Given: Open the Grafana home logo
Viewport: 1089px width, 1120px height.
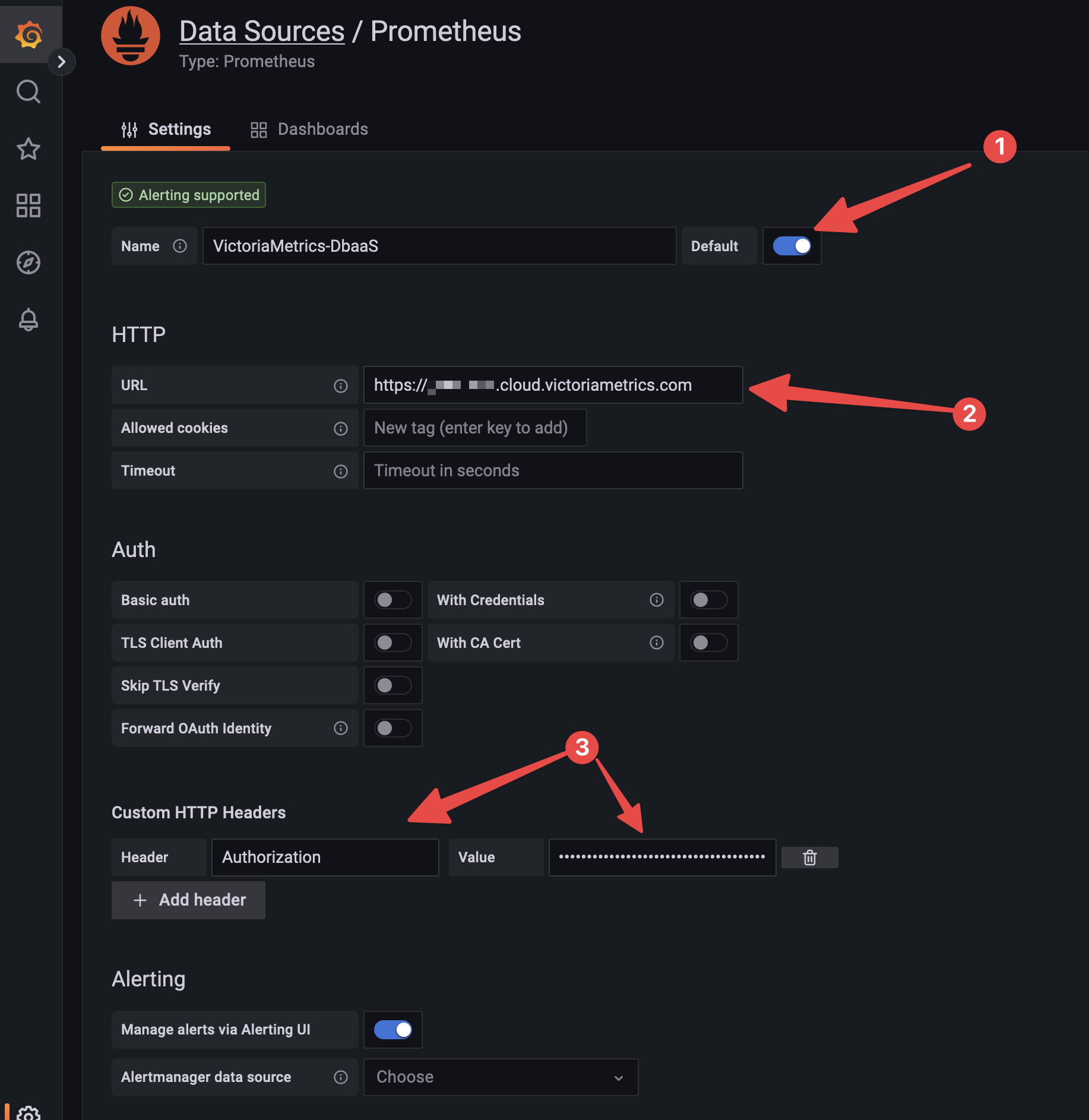Looking at the screenshot, I should [29, 34].
